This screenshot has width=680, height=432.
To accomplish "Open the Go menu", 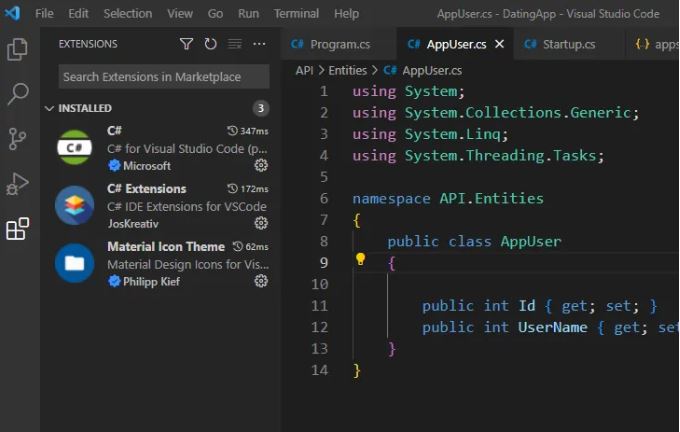I will (x=215, y=13).
